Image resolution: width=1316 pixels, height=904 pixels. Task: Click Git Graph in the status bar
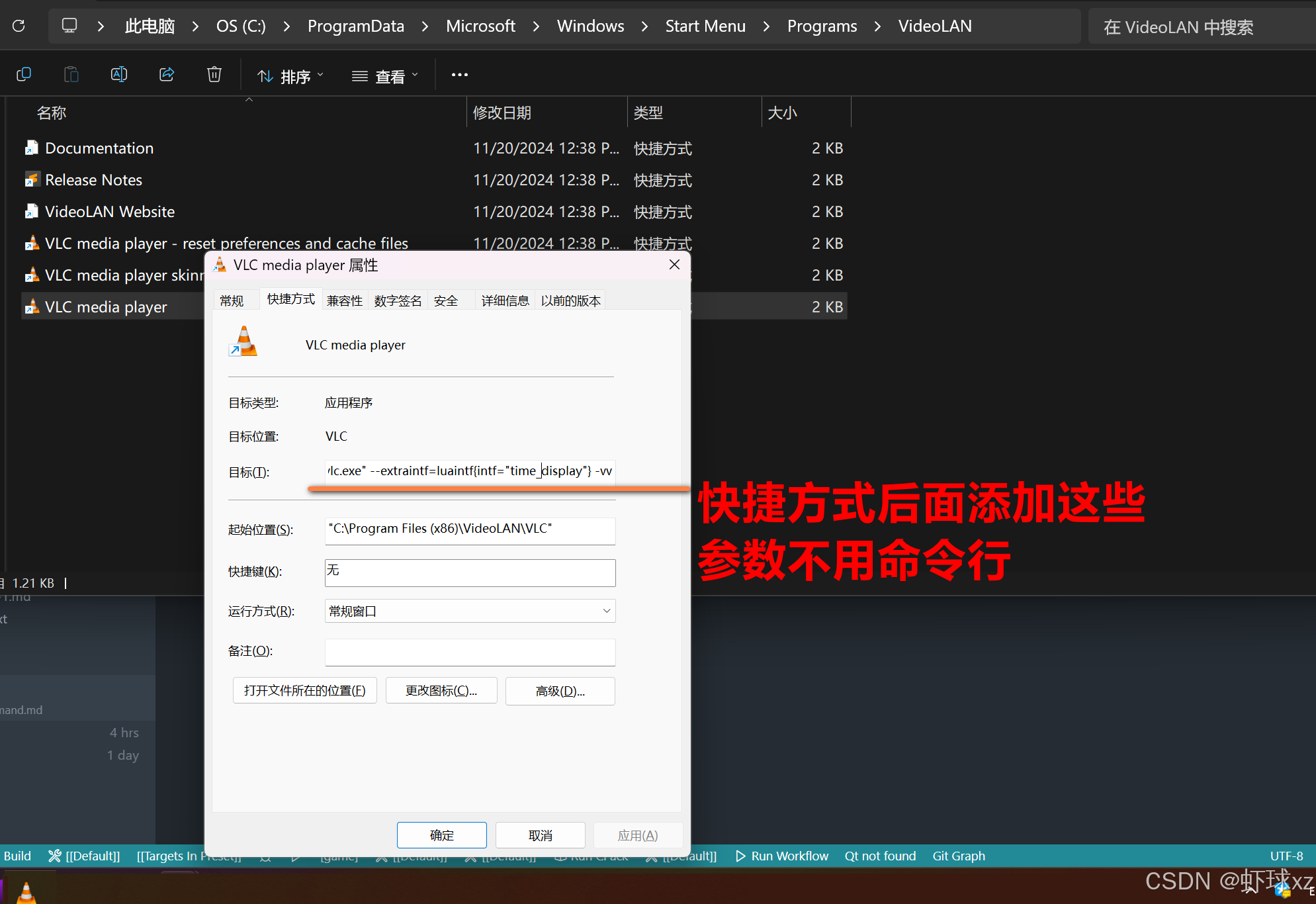[959, 856]
